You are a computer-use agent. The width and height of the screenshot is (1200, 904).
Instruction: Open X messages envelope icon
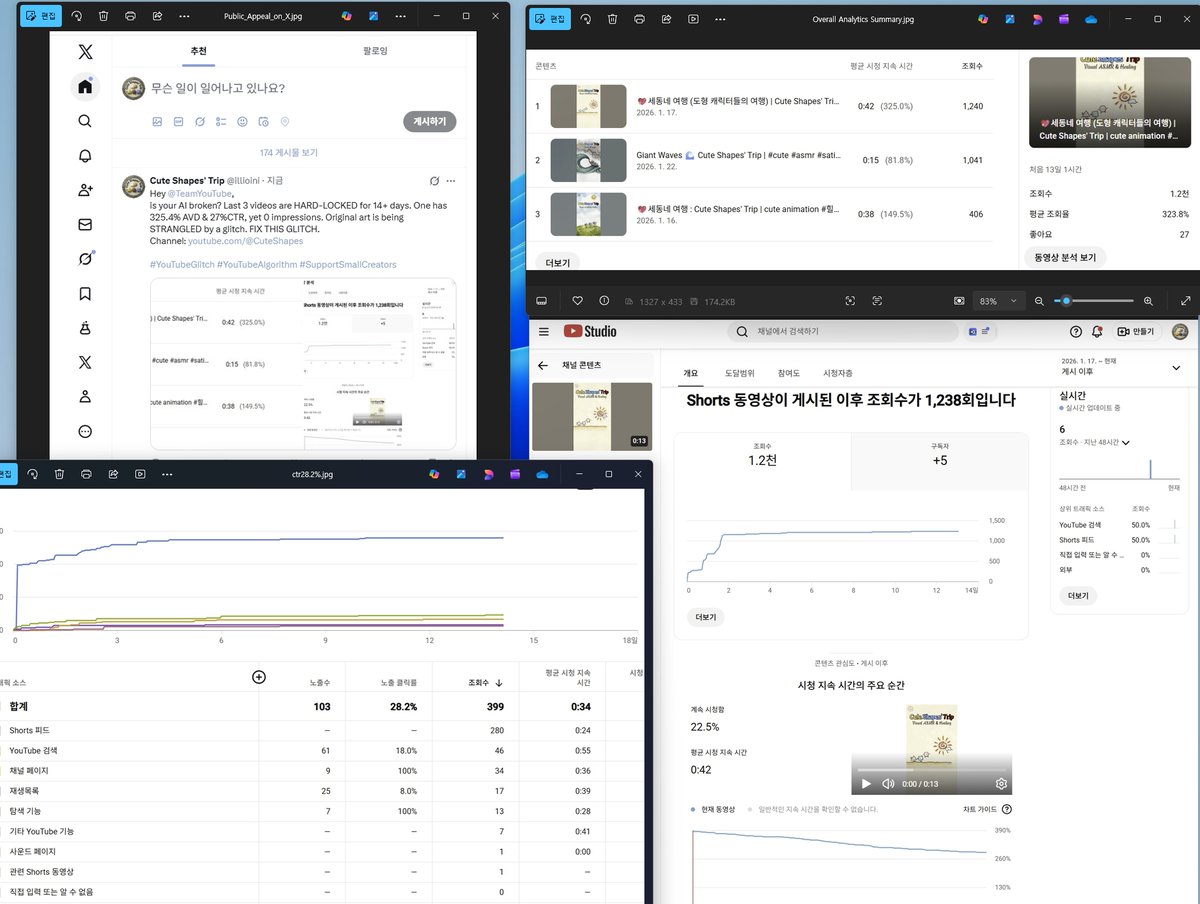tap(85, 225)
